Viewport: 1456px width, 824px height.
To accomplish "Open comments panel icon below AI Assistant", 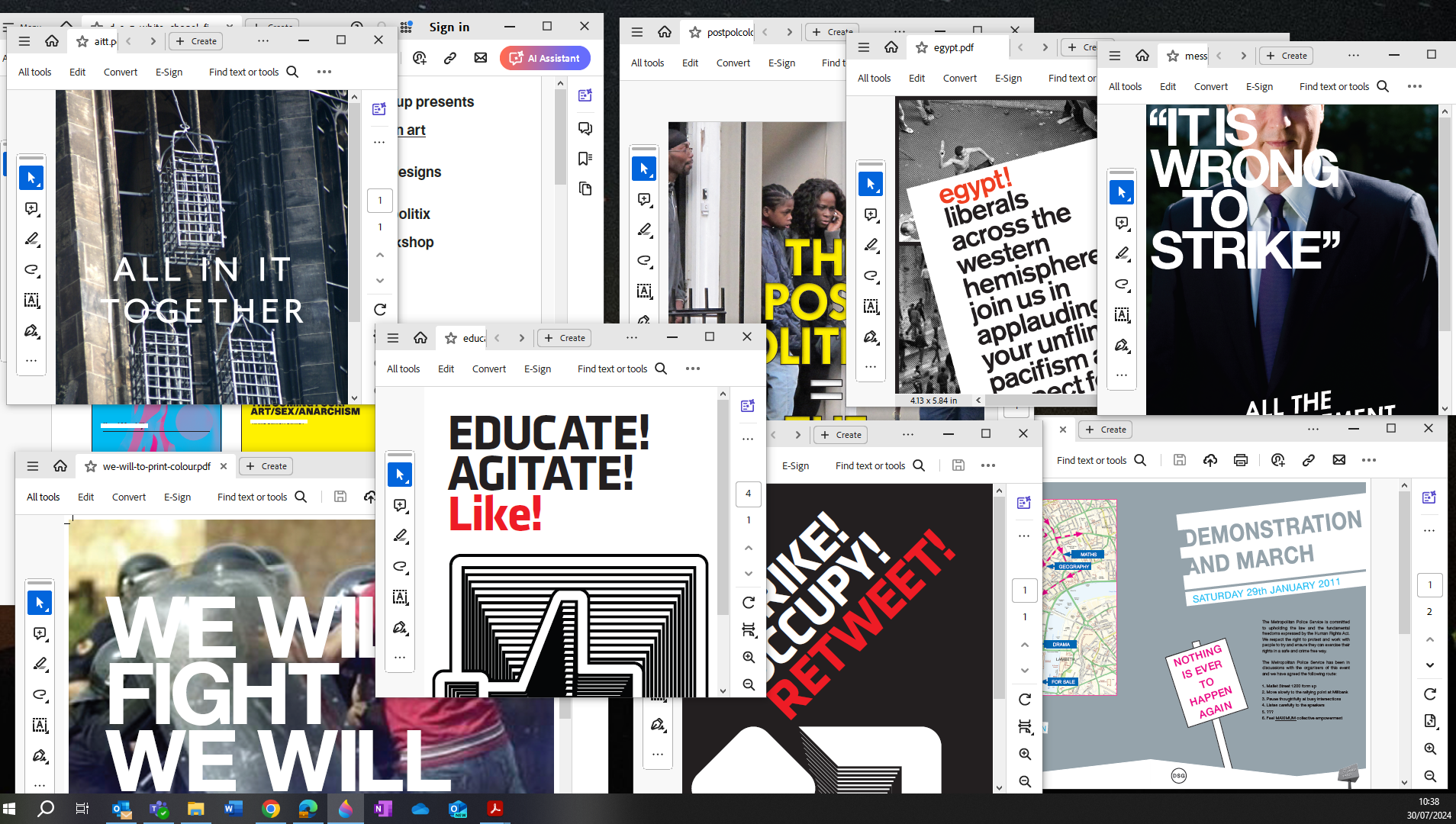I will tap(585, 128).
